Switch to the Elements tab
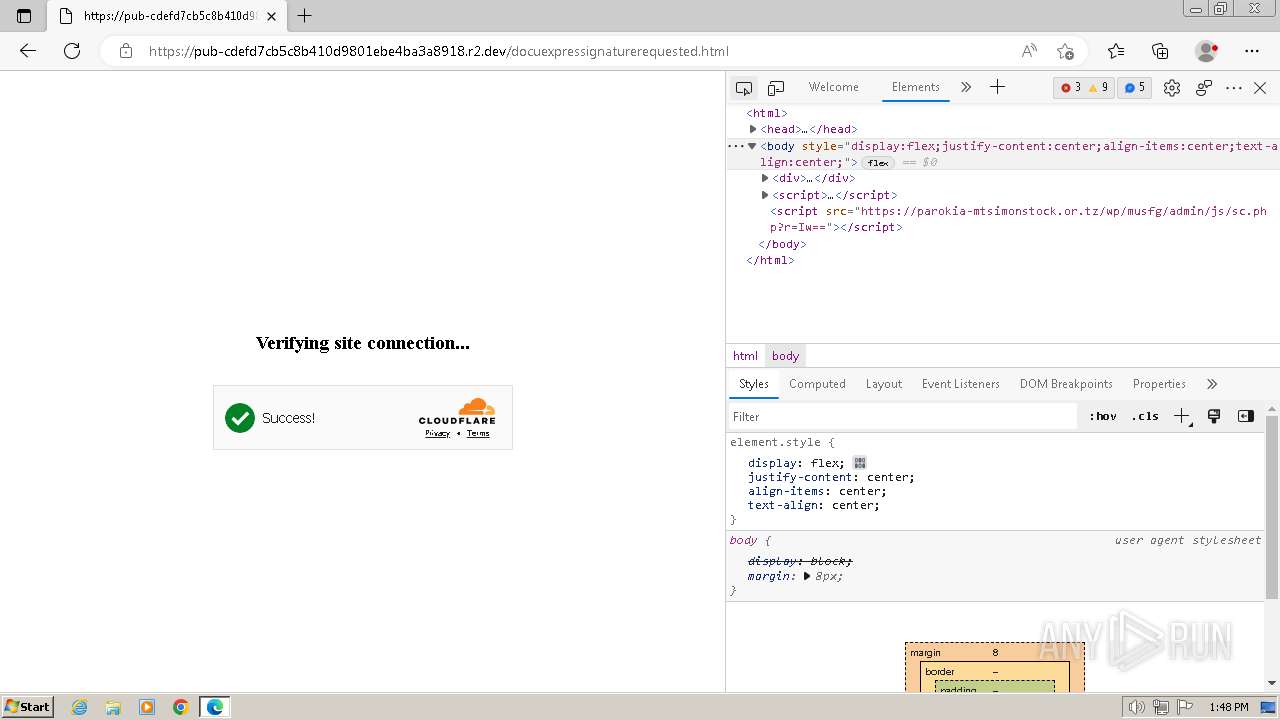Viewport: 1280px width, 720px height. tap(916, 87)
